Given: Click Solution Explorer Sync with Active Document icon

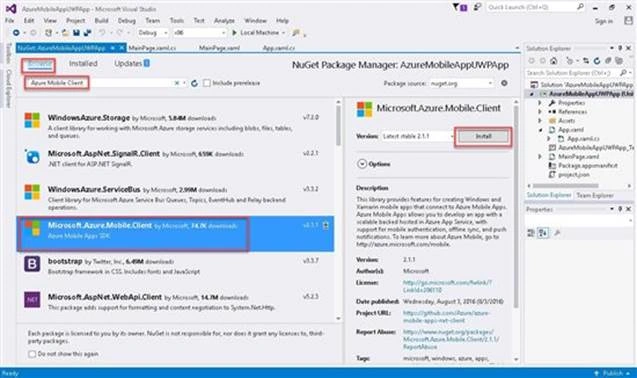Looking at the screenshot, I should pos(586,61).
